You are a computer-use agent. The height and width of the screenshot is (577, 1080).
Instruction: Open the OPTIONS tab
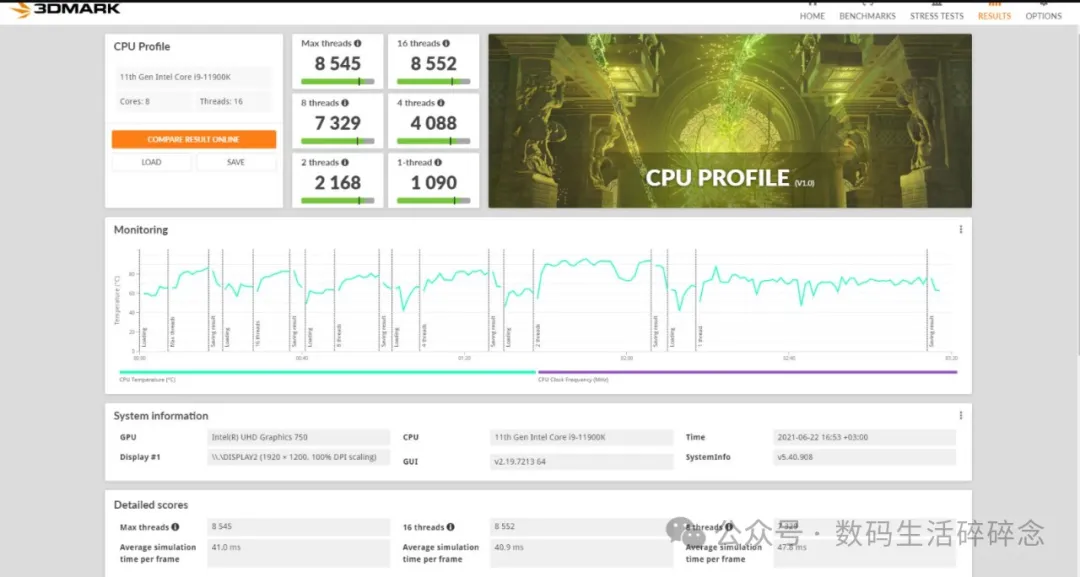point(1043,16)
